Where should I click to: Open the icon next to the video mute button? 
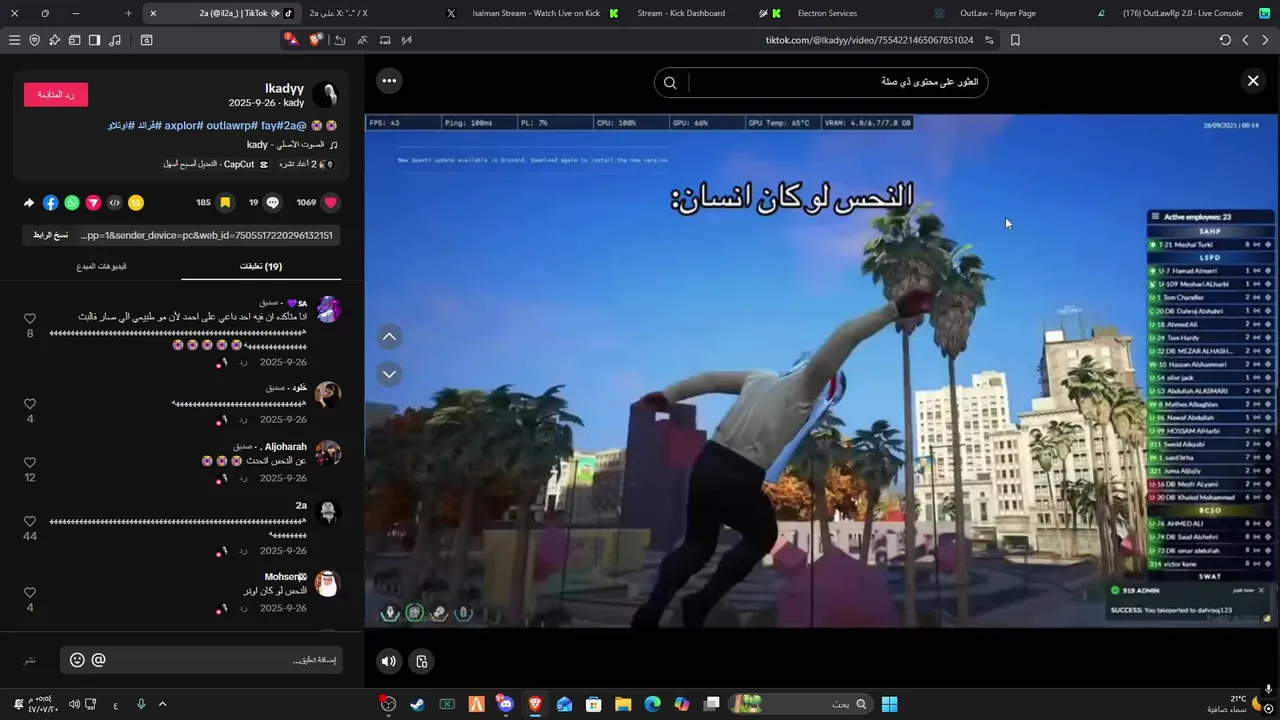[422, 661]
